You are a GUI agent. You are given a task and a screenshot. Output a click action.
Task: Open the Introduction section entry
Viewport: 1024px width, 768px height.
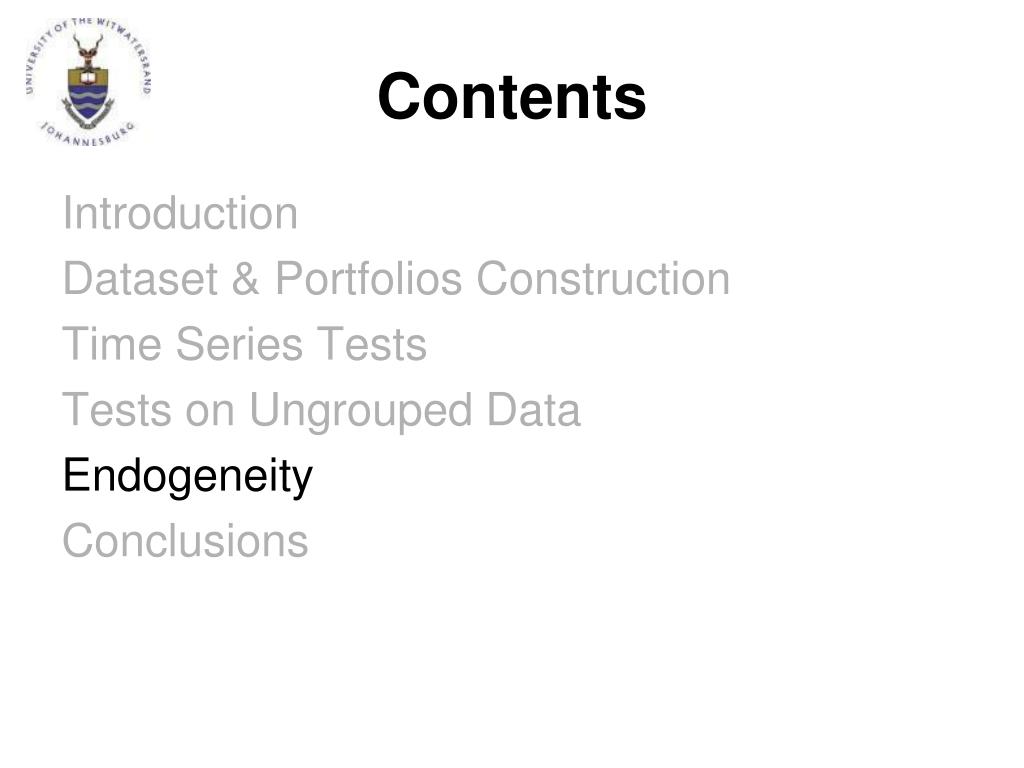point(180,213)
